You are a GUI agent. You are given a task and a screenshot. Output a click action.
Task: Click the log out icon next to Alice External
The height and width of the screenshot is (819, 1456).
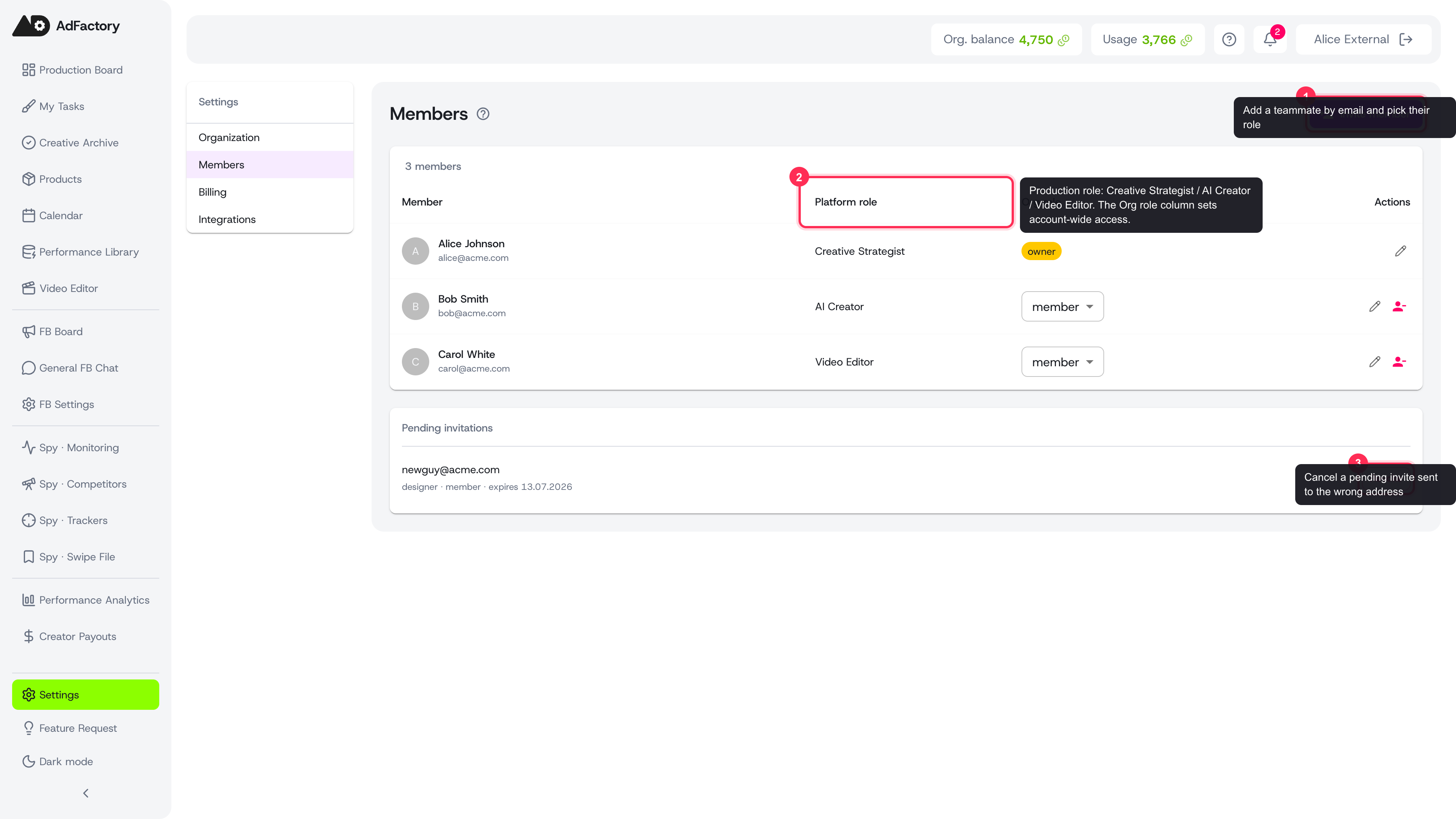[x=1406, y=39]
